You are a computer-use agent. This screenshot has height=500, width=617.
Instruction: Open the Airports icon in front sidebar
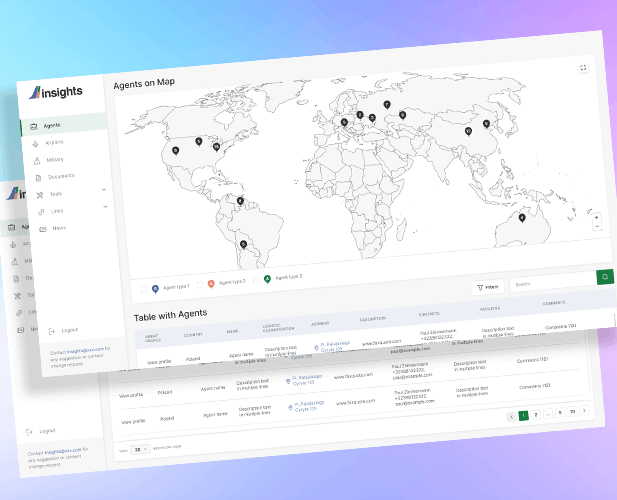tap(35, 144)
